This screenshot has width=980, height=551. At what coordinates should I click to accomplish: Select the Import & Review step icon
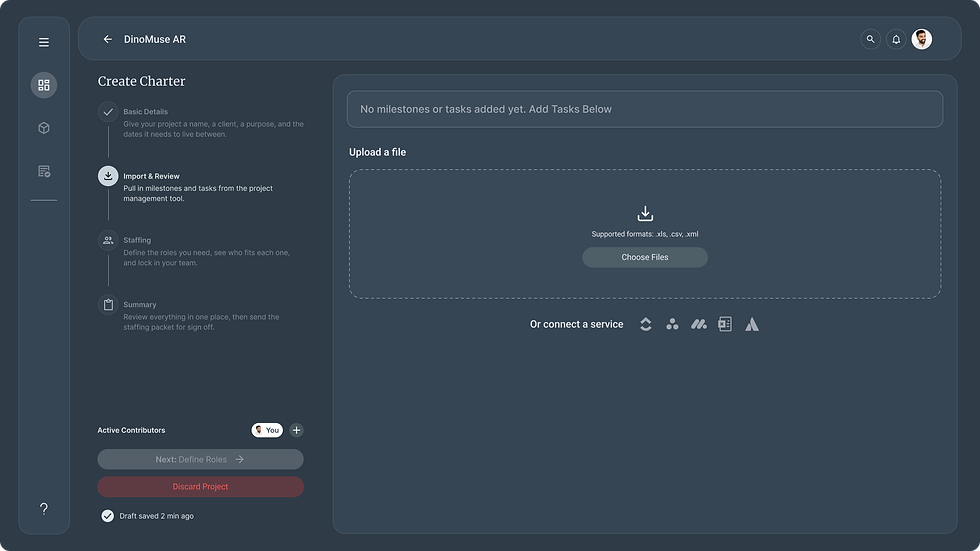click(108, 176)
